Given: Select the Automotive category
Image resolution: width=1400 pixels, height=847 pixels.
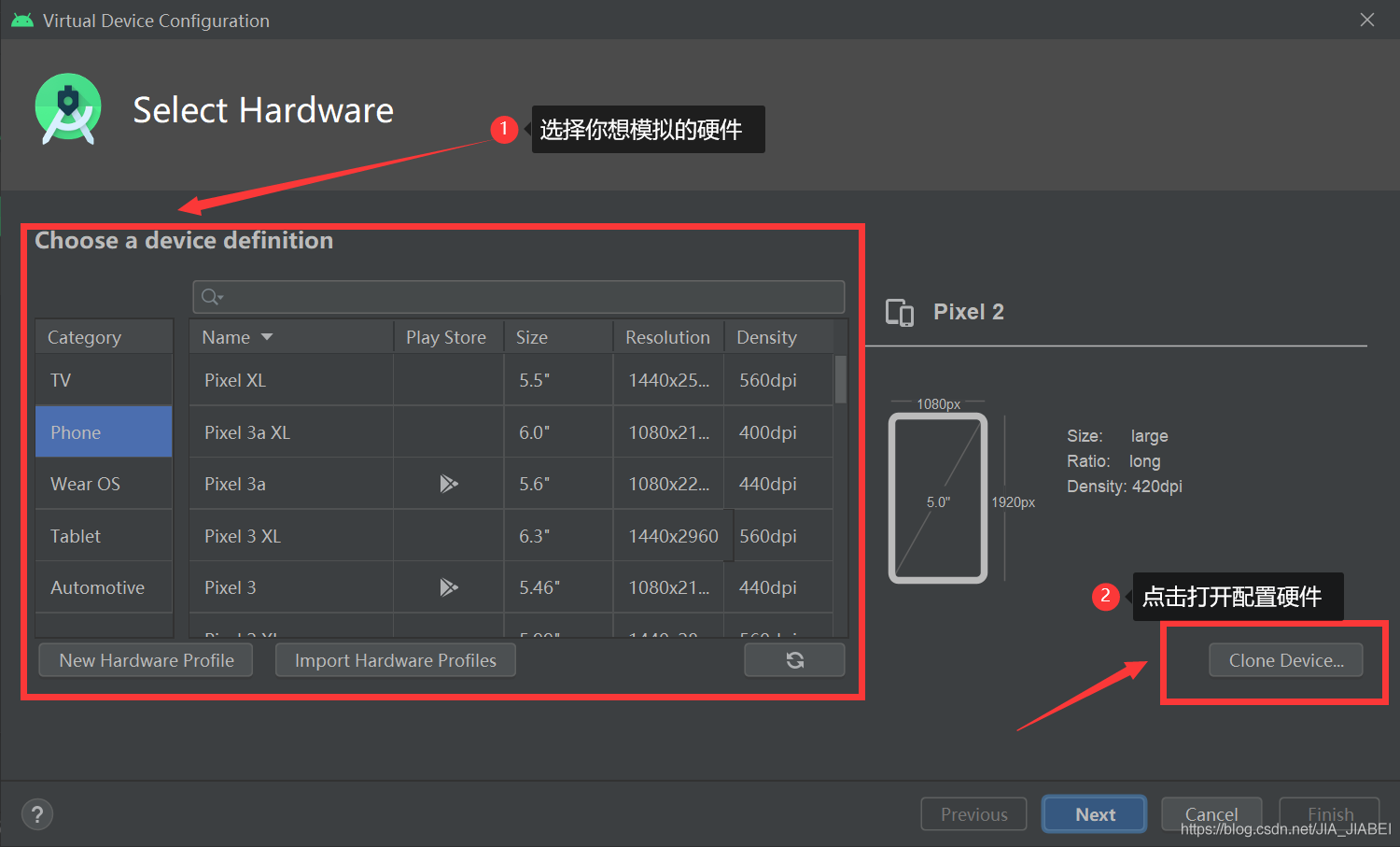Looking at the screenshot, I should click(104, 587).
